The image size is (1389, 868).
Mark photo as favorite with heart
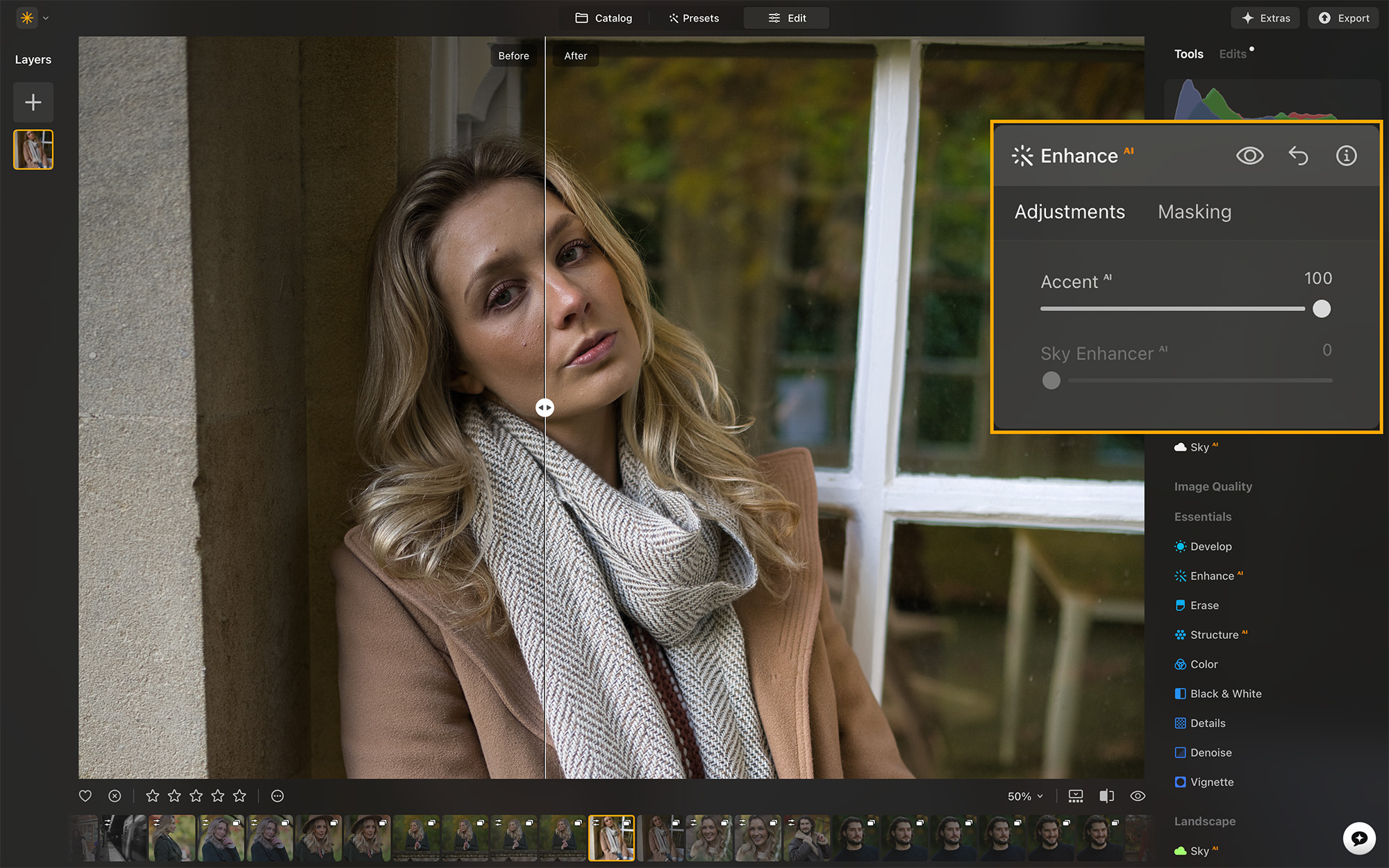pyautogui.click(x=85, y=796)
